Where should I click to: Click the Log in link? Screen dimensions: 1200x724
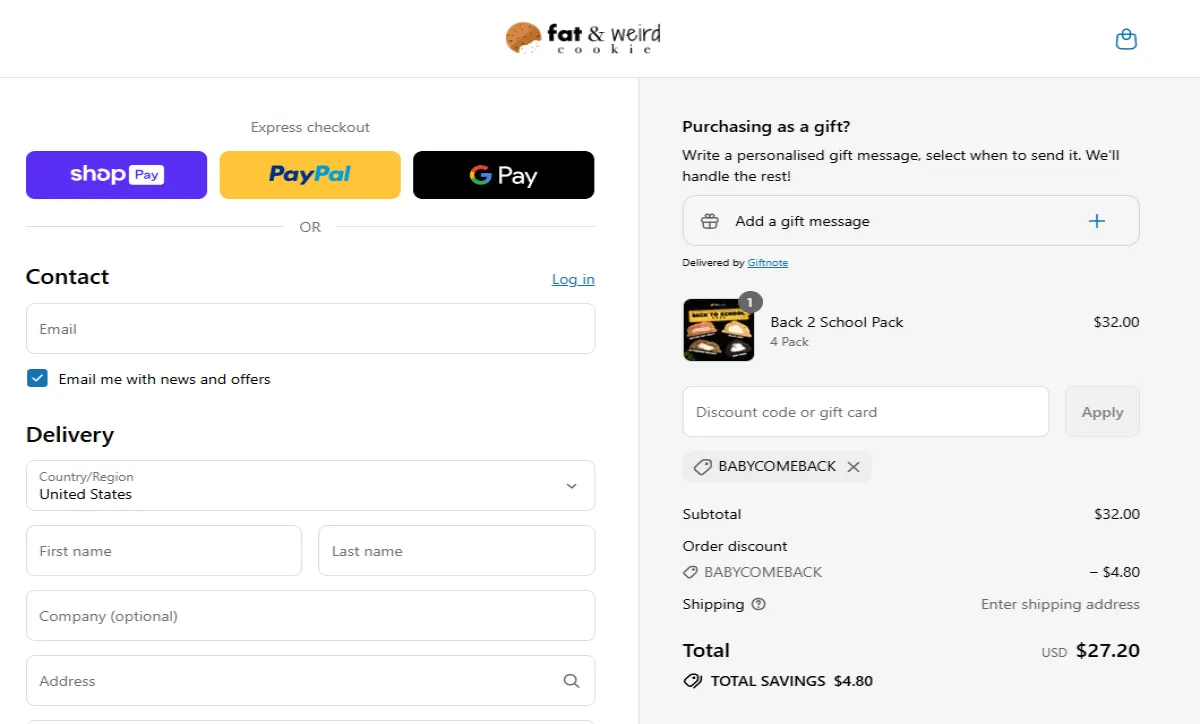(572, 279)
